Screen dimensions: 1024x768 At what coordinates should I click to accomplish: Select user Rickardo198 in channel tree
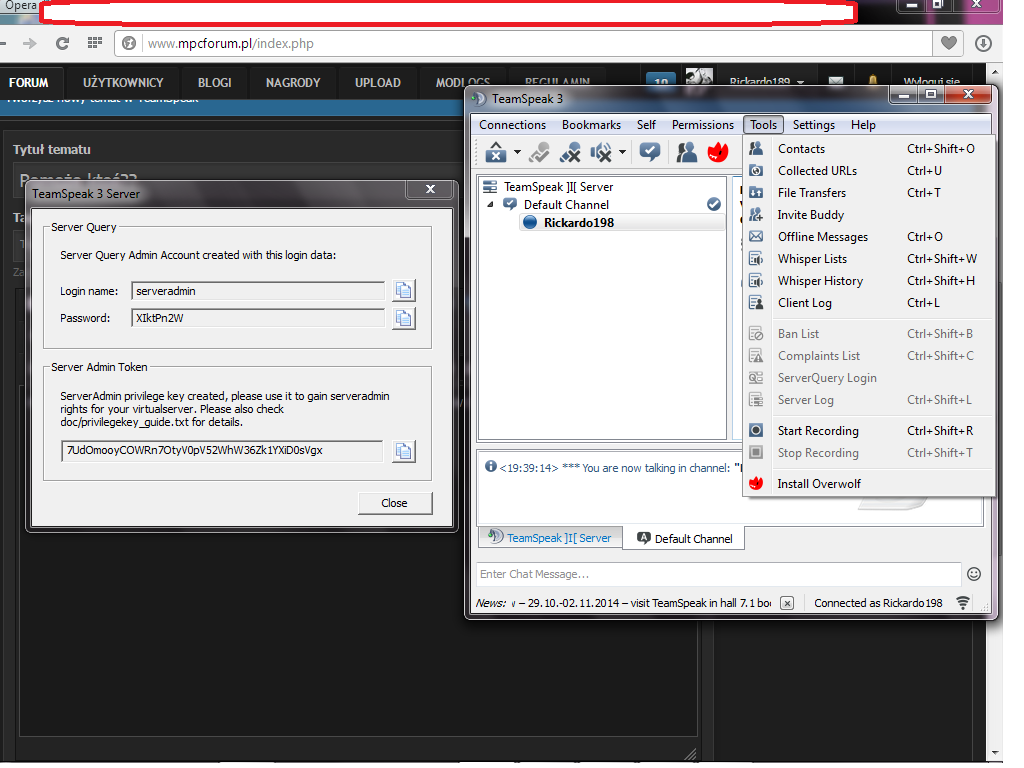tap(579, 223)
